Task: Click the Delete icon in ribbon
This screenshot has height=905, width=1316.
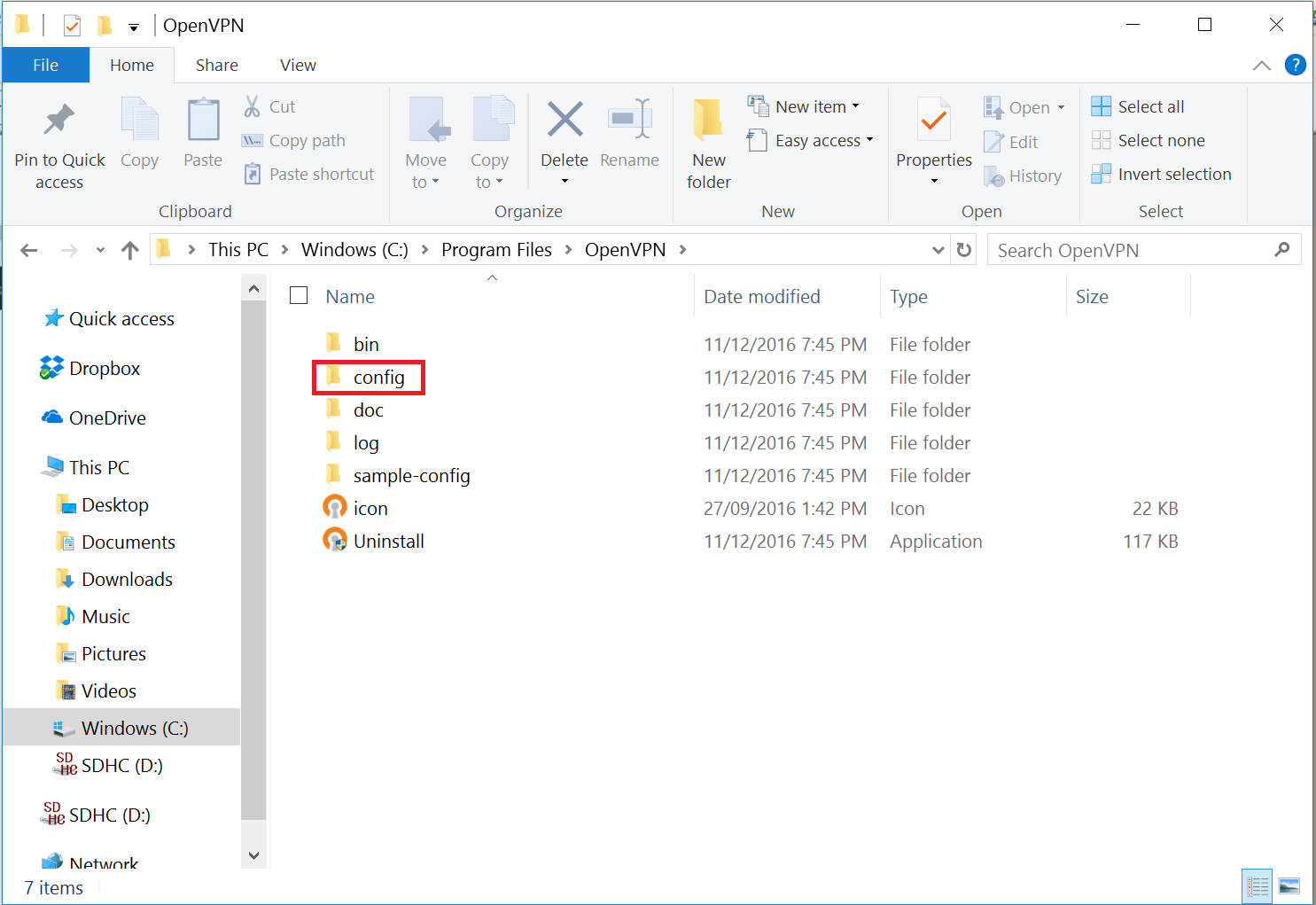Action: [x=565, y=121]
